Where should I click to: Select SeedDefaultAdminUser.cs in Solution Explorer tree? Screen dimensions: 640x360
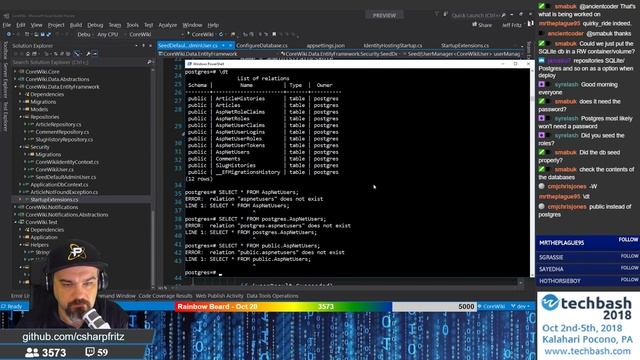click(66, 177)
